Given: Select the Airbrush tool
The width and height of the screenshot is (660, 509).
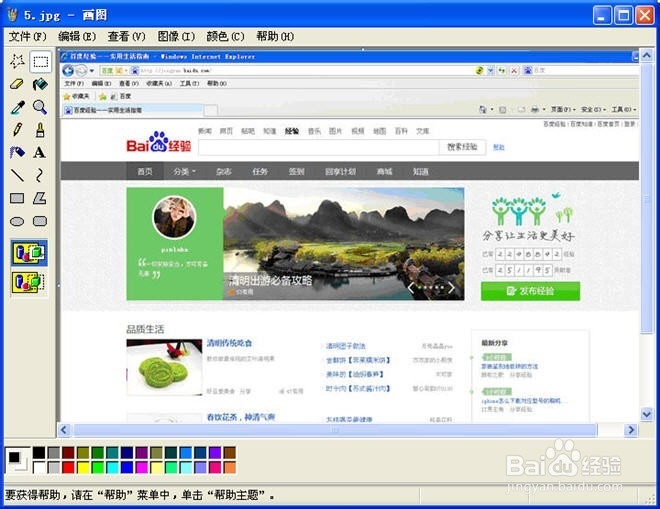Looking at the screenshot, I should tap(17, 152).
